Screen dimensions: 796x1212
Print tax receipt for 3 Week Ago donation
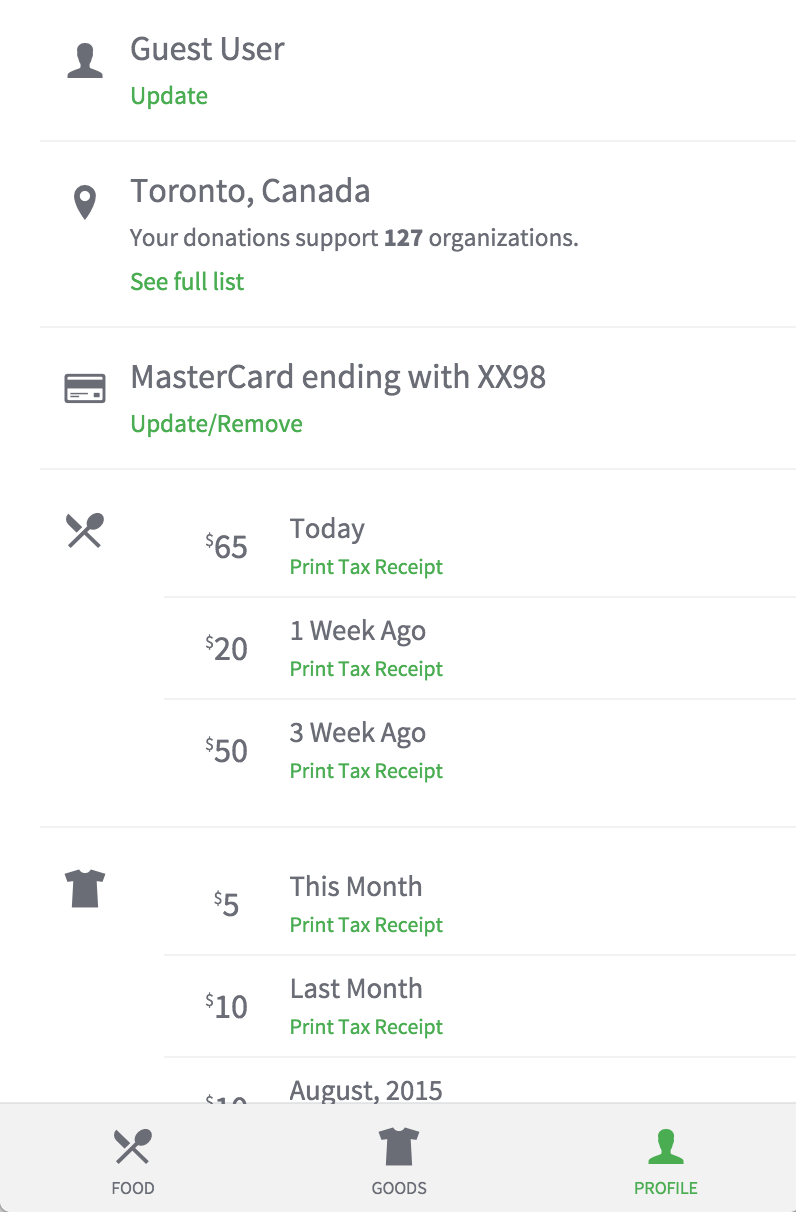[366, 771]
